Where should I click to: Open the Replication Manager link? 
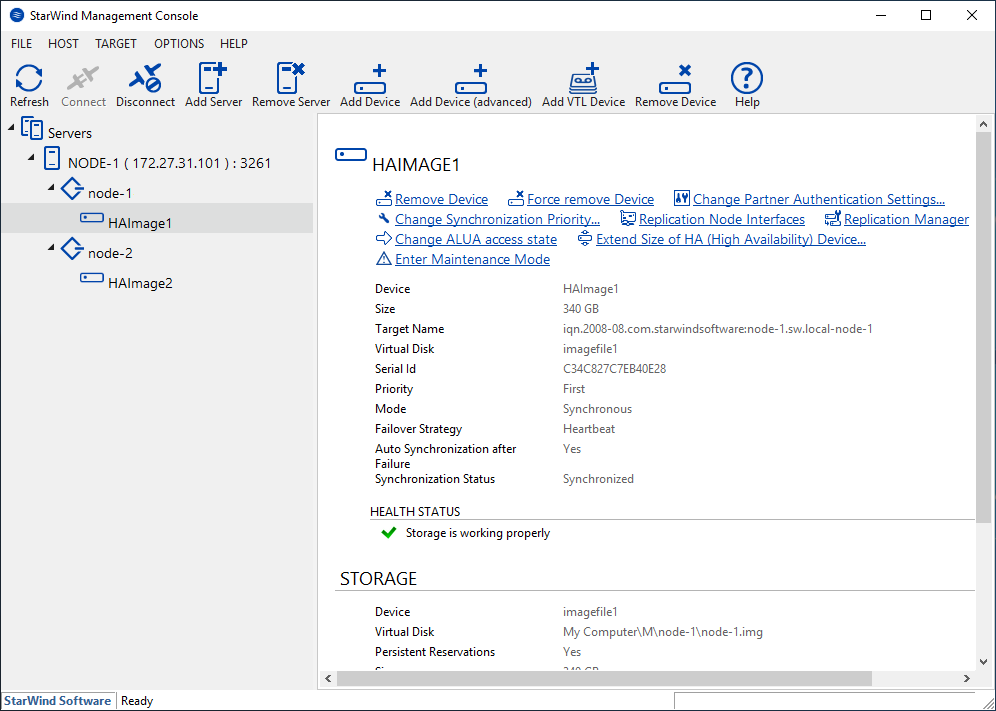(906, 219)
